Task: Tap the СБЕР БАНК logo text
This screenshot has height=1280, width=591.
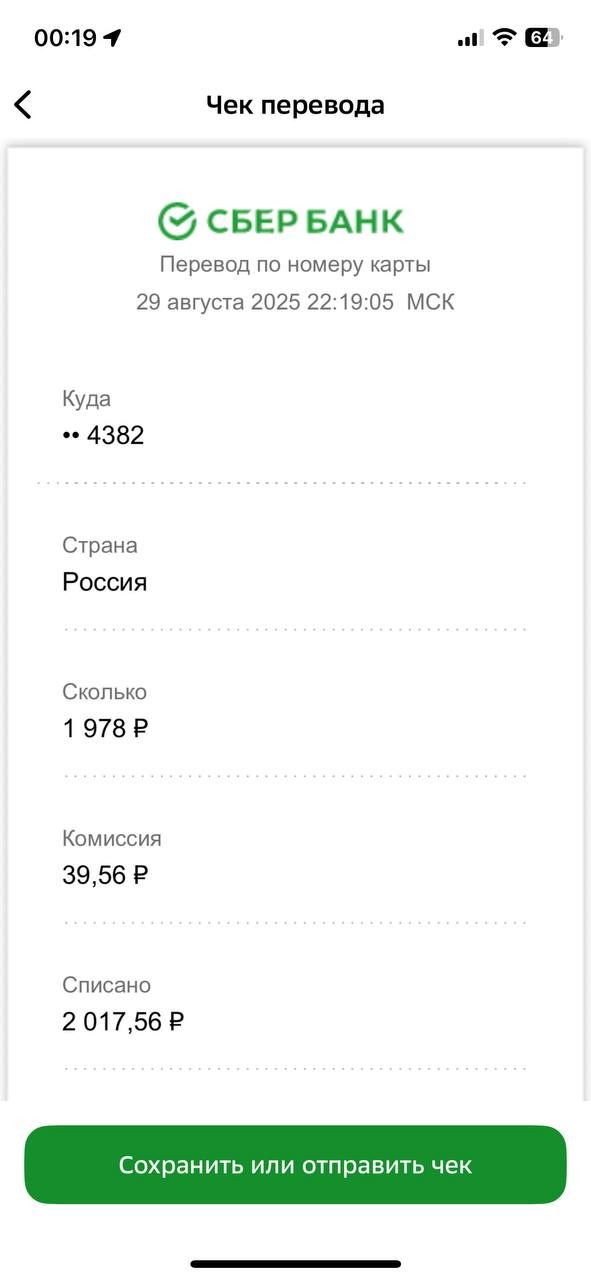Action: click(x=305, y=221)
